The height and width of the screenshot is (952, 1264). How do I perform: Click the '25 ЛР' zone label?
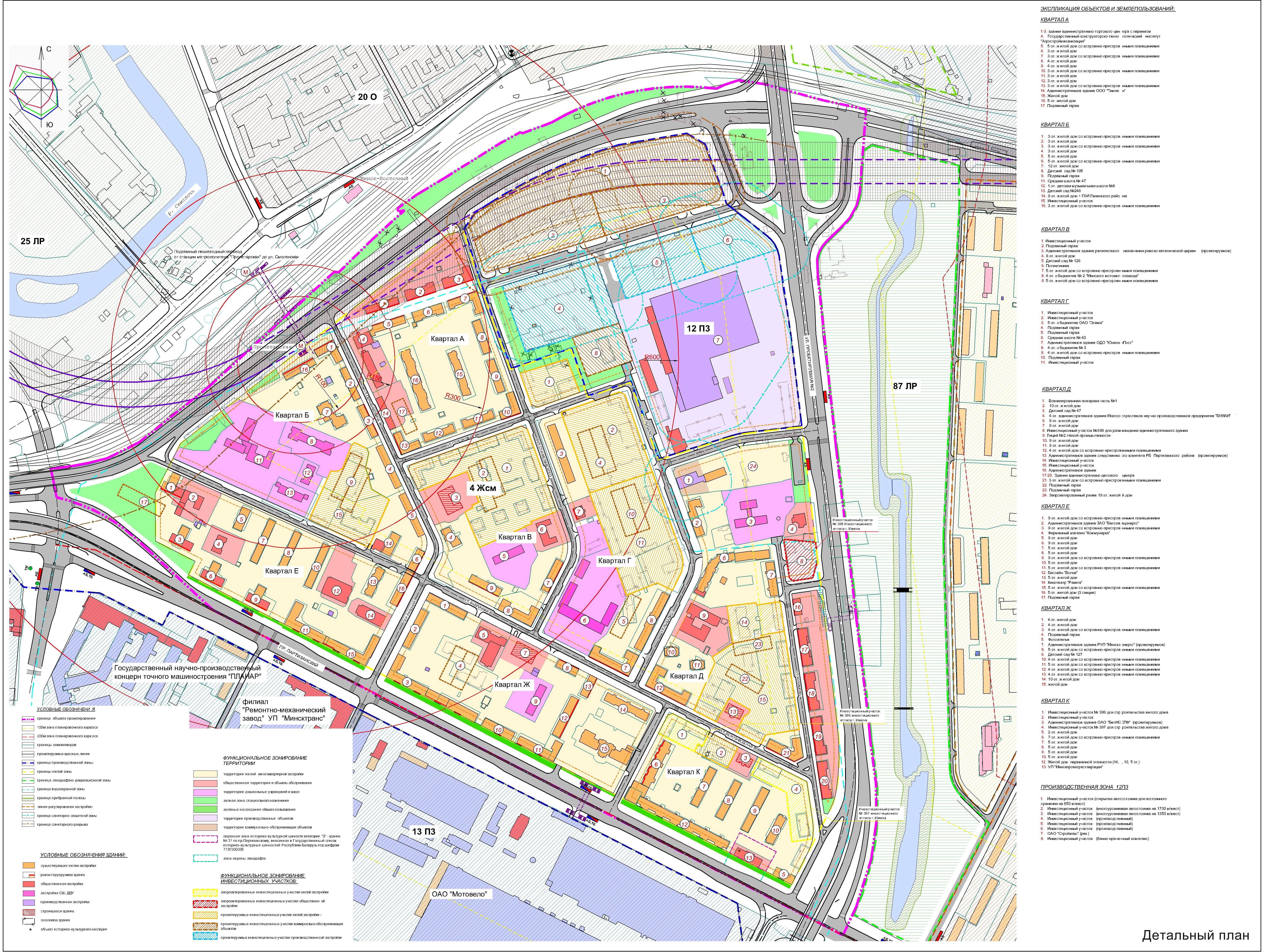33,241
